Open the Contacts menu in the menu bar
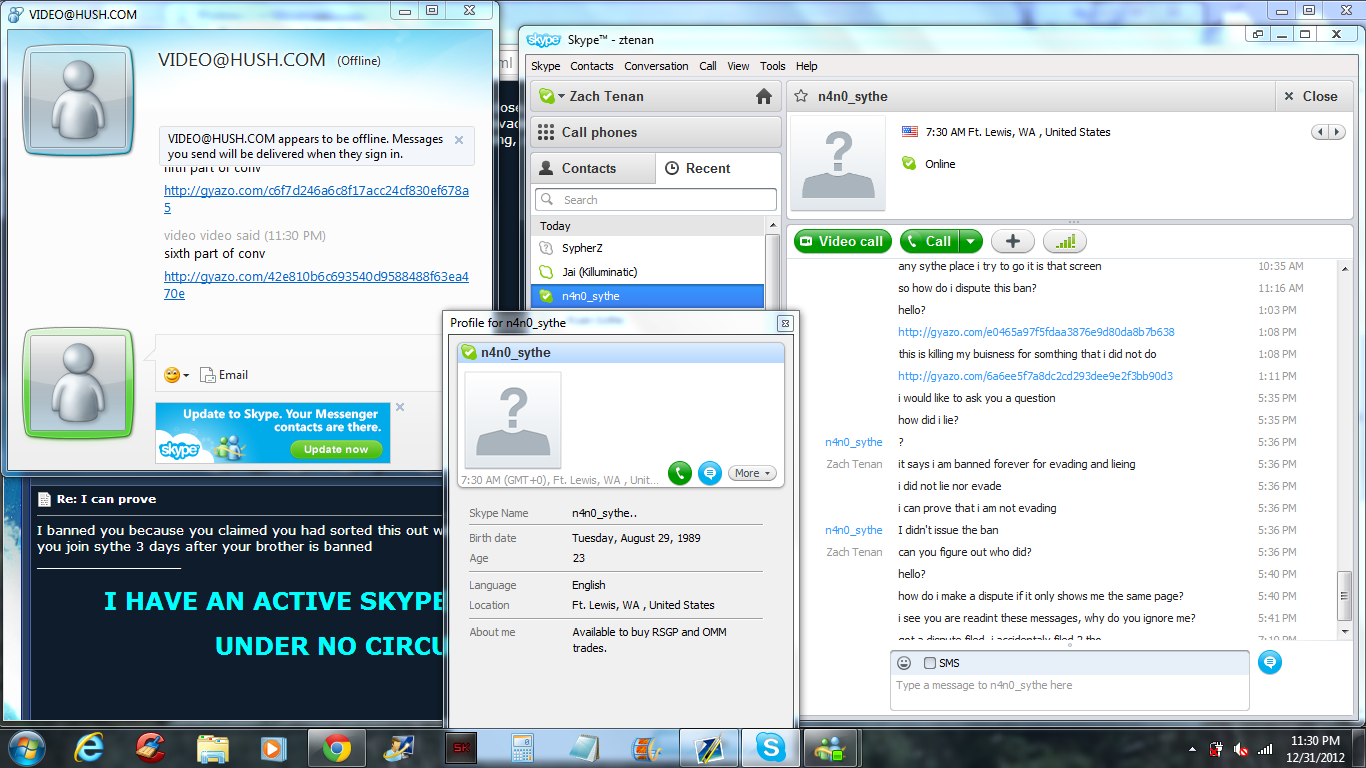The image size is (1366, 768). pos(592,66)
